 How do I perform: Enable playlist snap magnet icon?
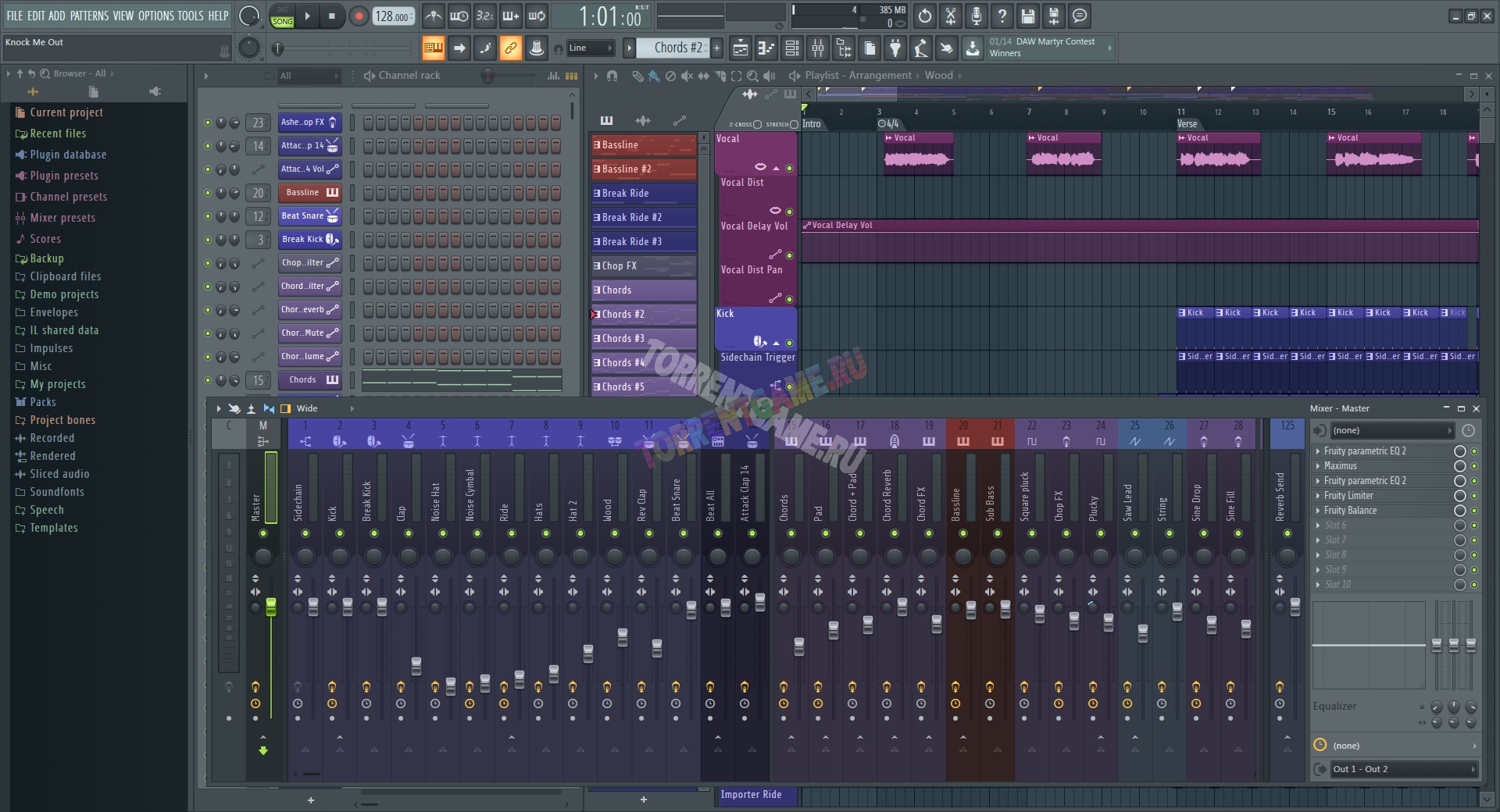click(612, 76)
